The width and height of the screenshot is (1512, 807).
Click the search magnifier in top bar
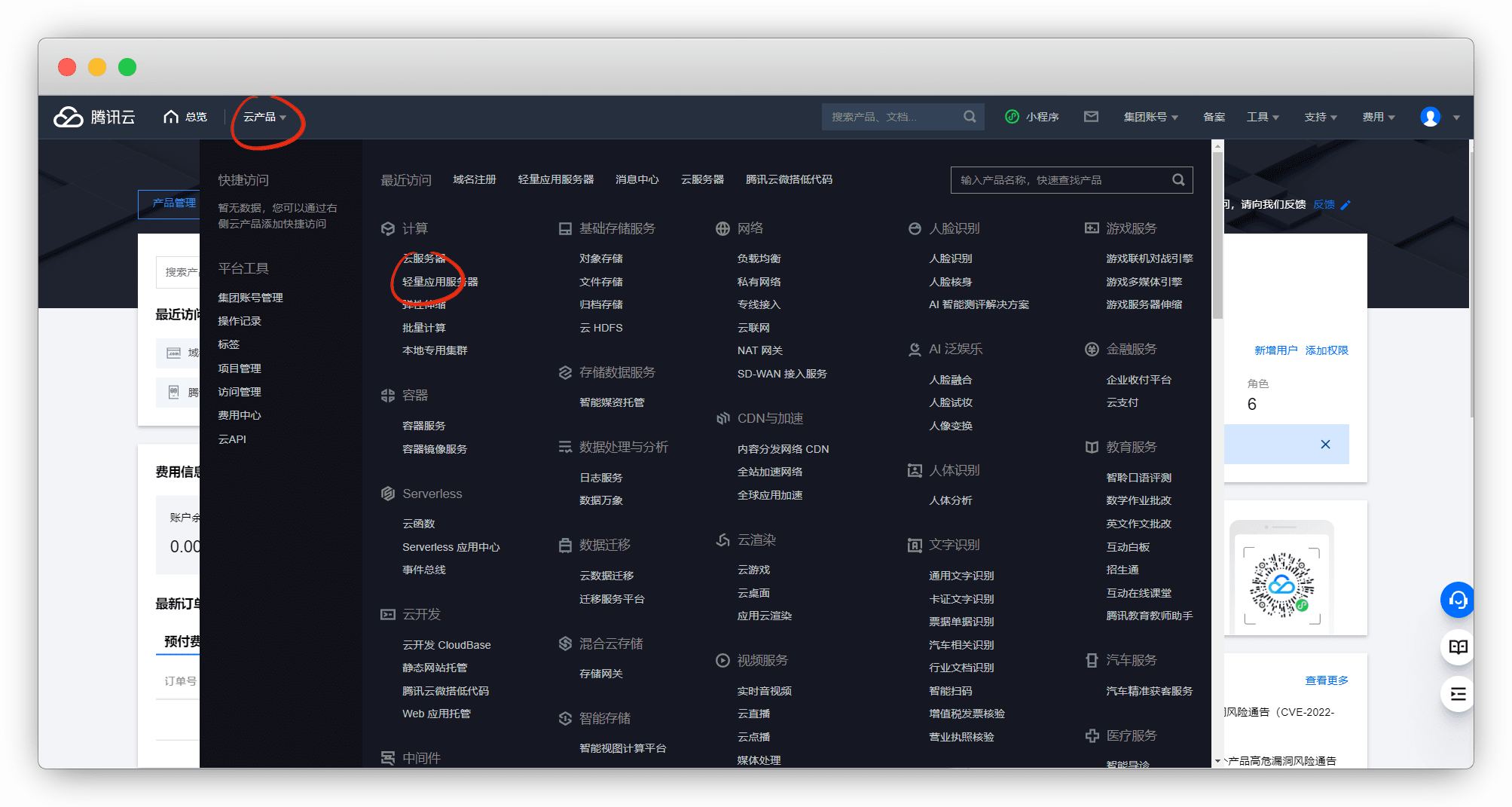pyautogui.click(x=970, y=117)
